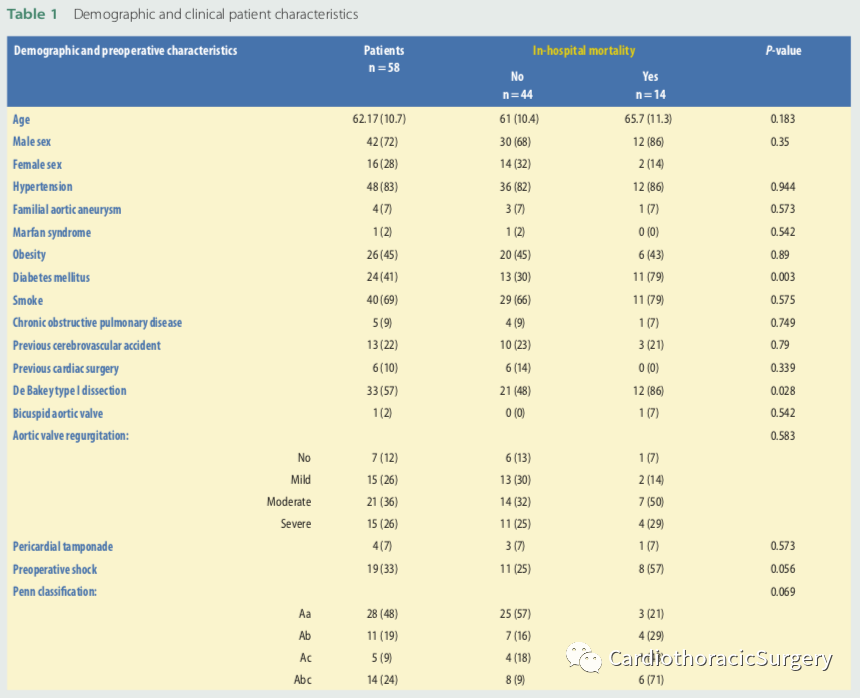Click 'Previous cerebrovascular accident' row label

(87, 345)
